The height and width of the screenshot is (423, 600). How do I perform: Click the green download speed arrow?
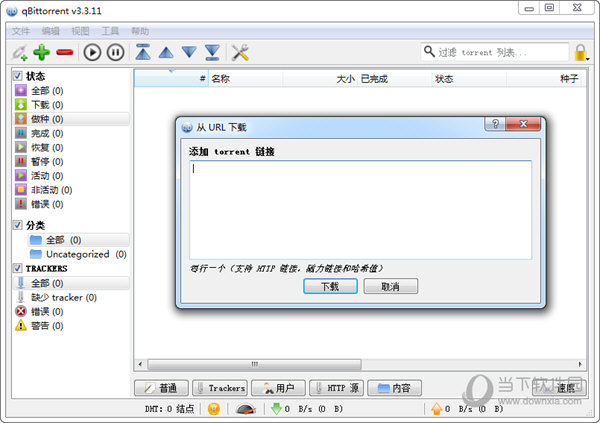[x=276, y=409]
